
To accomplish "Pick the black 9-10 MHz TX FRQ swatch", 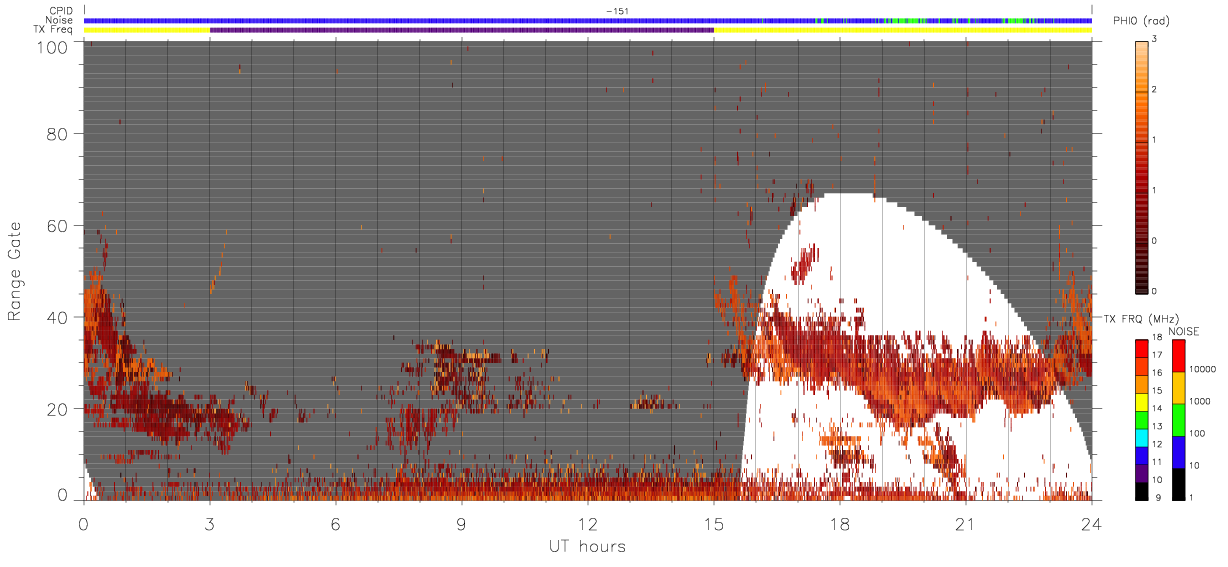I will [x=1142, y=492].
